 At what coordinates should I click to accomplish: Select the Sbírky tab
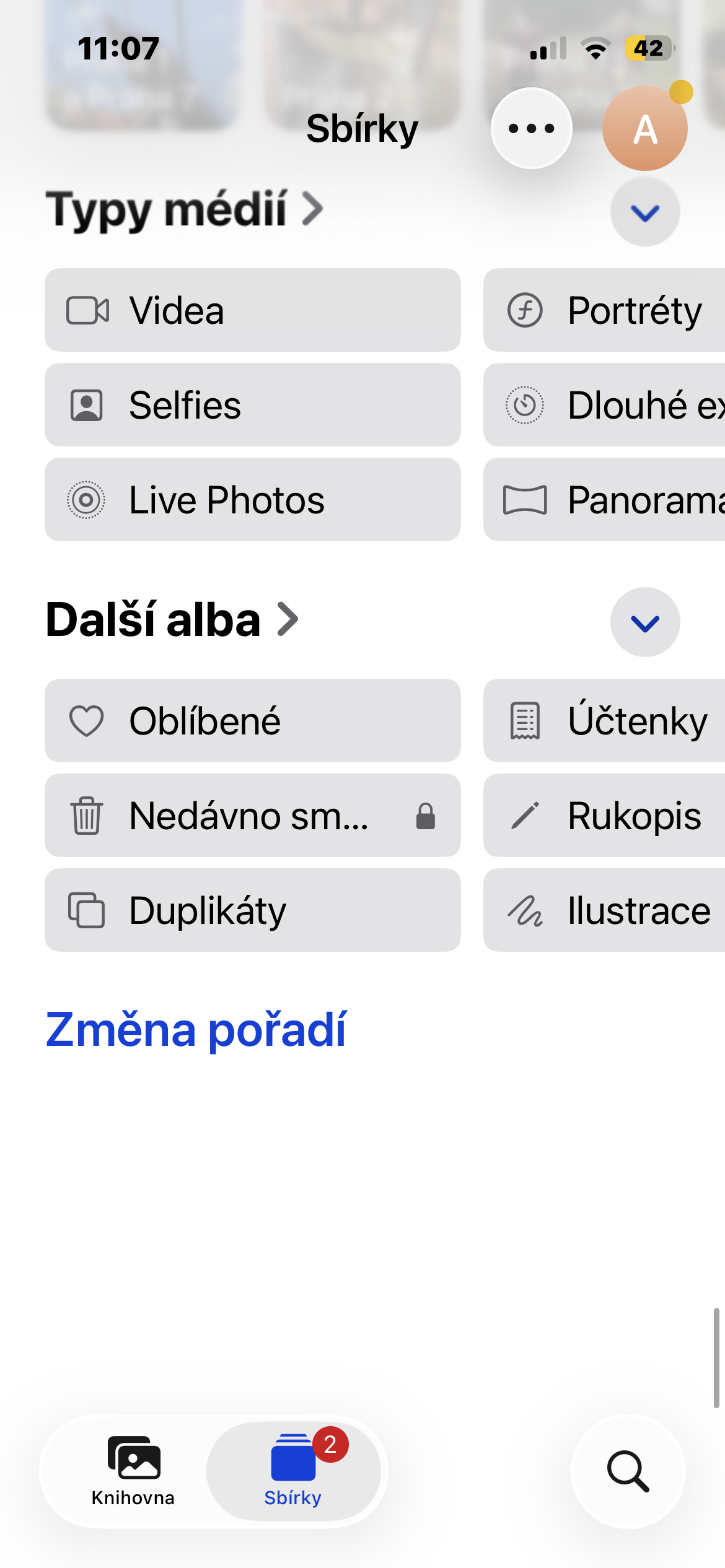[x=293, y=1471]
